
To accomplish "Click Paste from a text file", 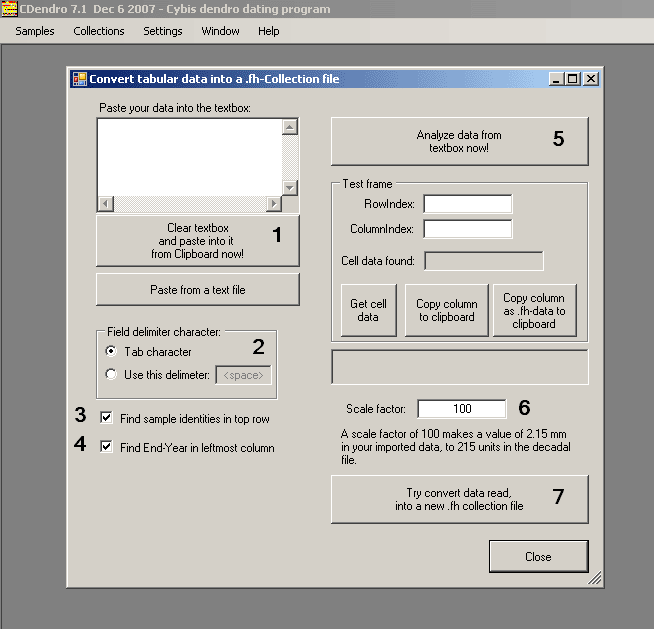I will tap(198, 289).
